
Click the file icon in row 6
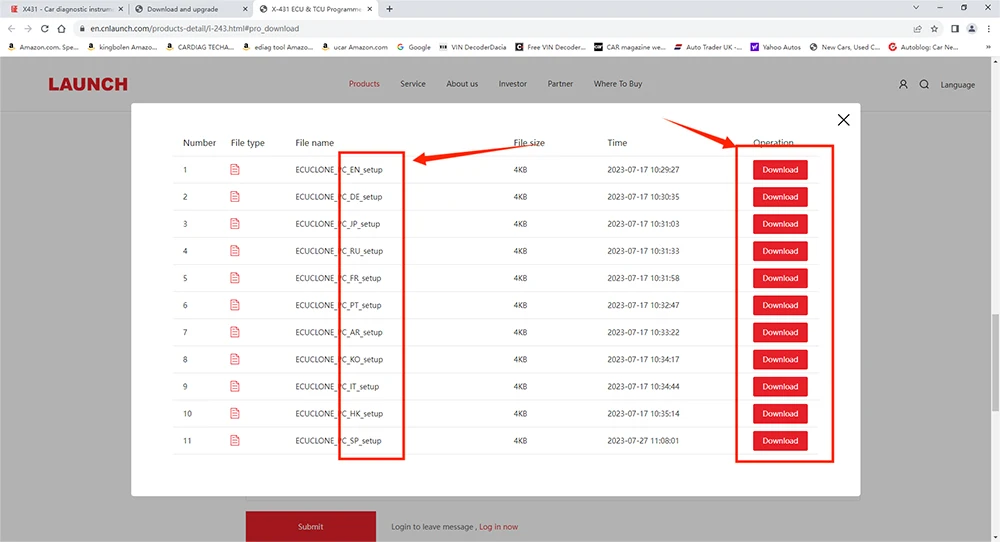[x=235, y=305]
